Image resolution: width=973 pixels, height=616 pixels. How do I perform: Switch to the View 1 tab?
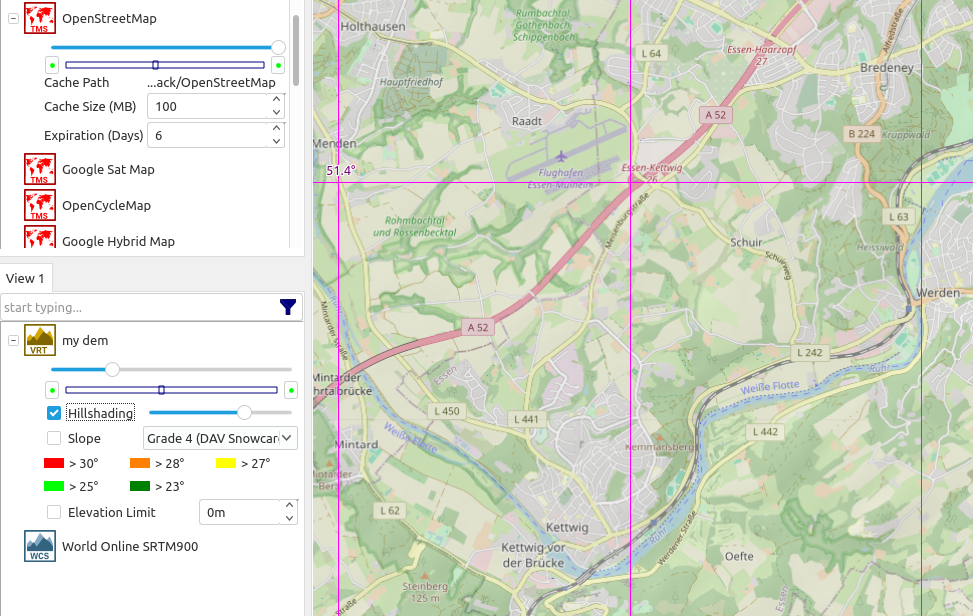click(x=25, y=278)
